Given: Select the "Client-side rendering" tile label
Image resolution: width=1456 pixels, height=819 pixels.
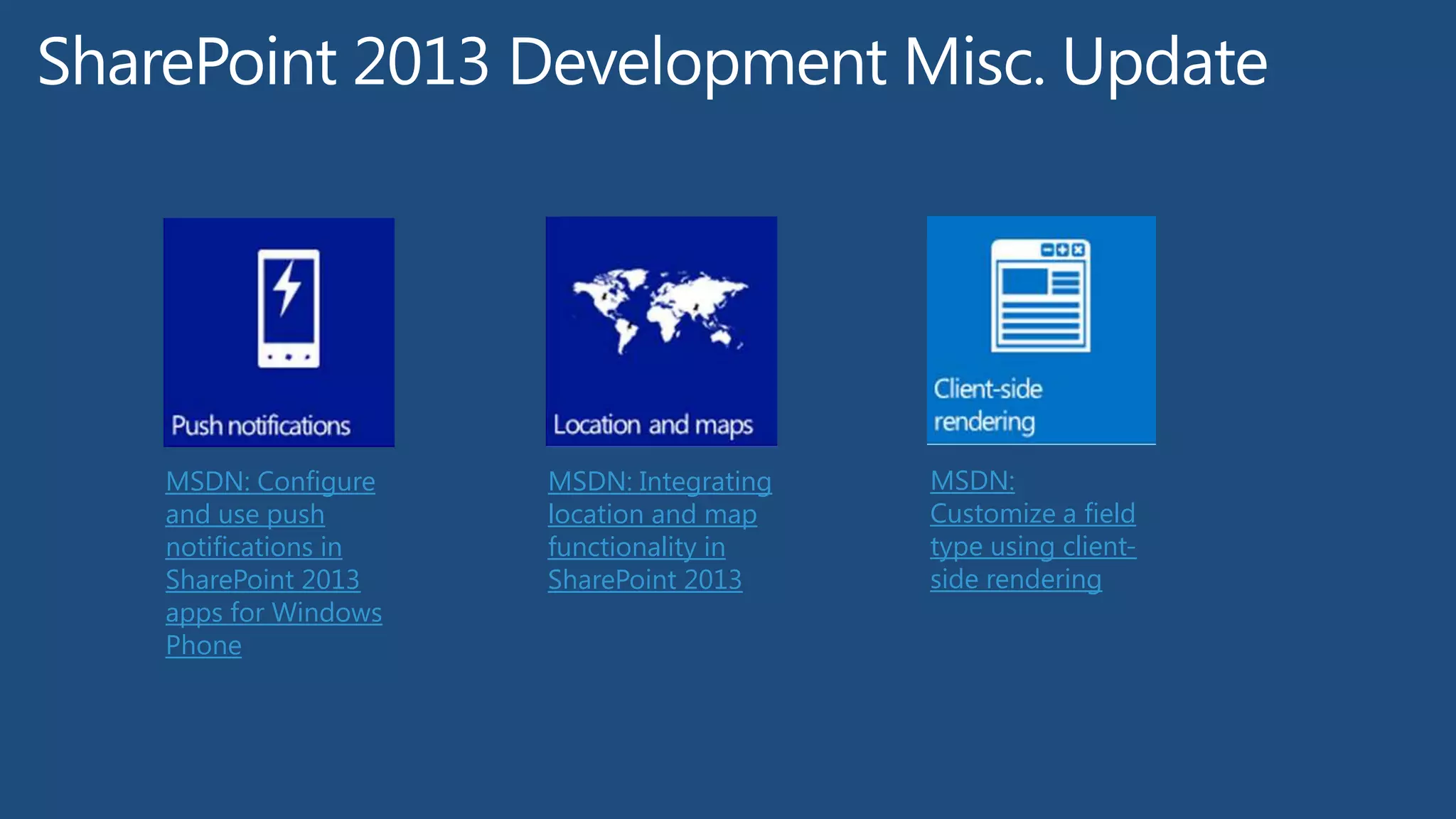Looking at the screenshot, I should click(x=987, y=405).
